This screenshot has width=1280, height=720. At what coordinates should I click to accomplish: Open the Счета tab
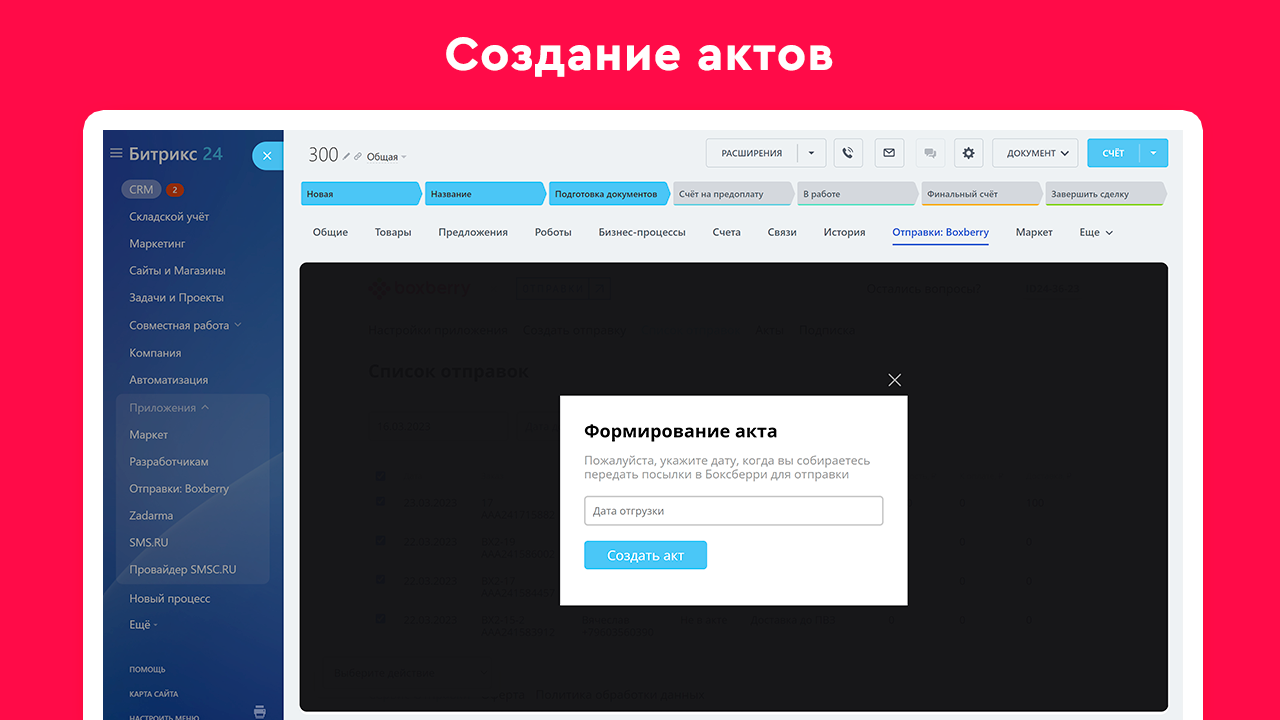click(x=727, y=232)
